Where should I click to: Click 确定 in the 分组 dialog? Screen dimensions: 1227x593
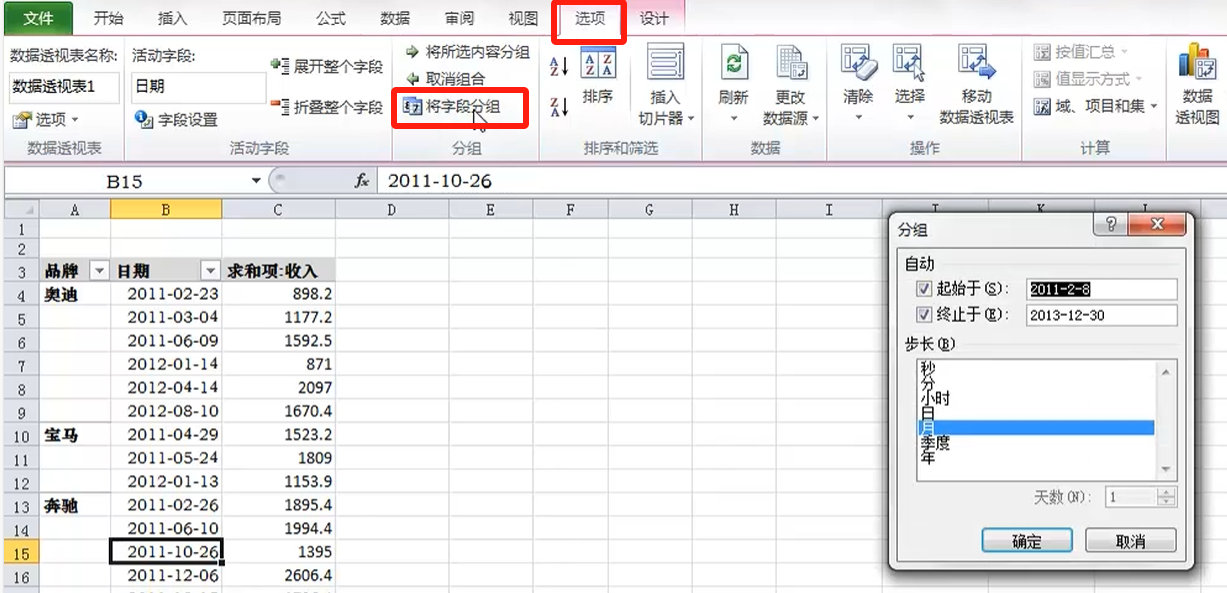point(1027,541)
